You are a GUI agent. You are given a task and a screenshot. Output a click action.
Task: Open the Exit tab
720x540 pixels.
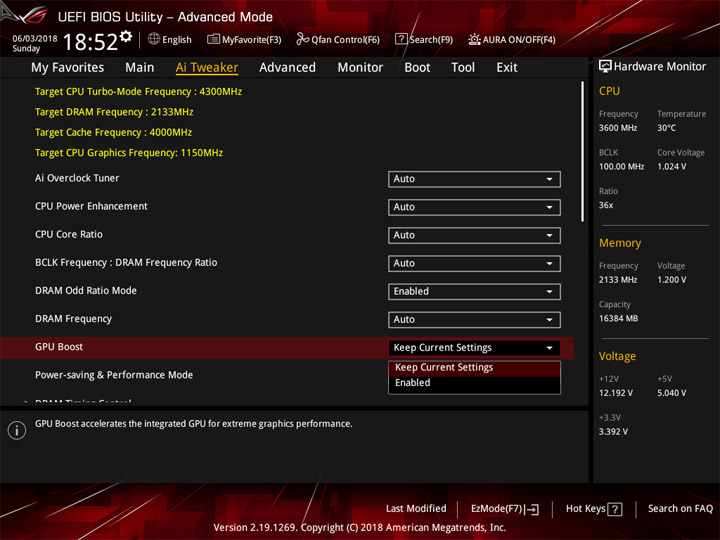pos(507,68)
